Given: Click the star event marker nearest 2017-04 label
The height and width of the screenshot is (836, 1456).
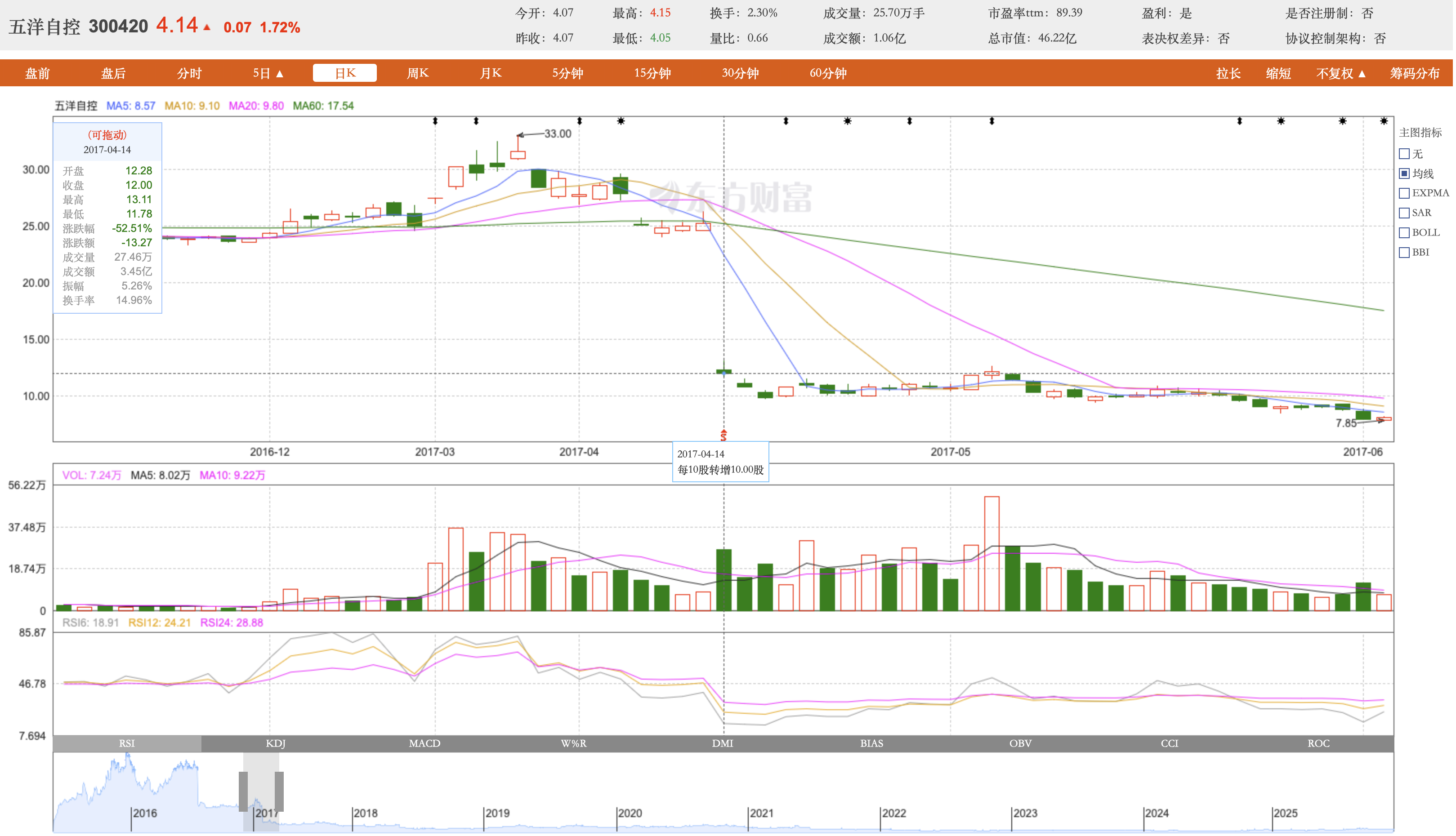Looking at the screenshot, I should tap(621, 121).
